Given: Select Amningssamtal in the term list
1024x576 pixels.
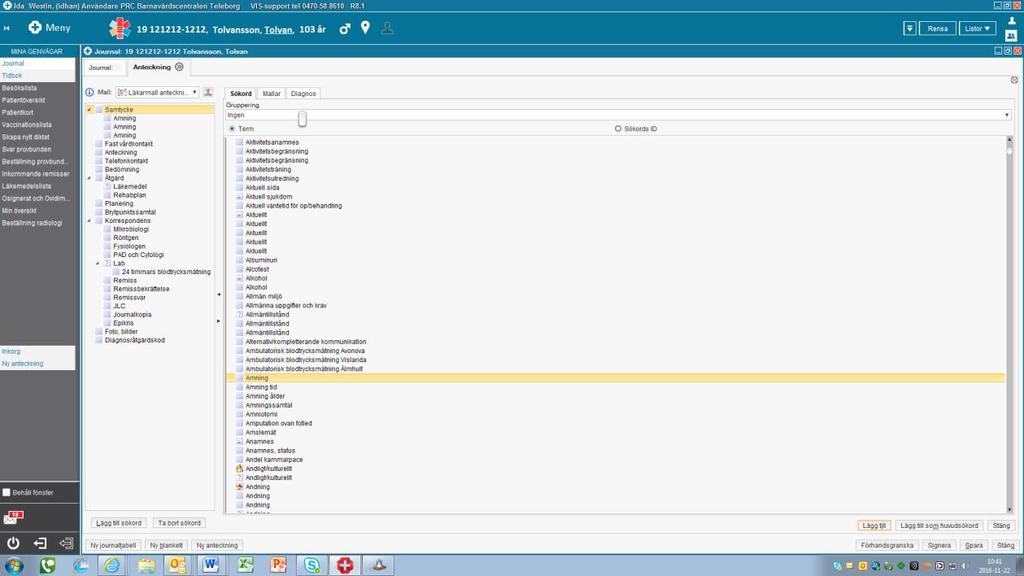Looking at the screenshot, I should [x=268, y=406].
